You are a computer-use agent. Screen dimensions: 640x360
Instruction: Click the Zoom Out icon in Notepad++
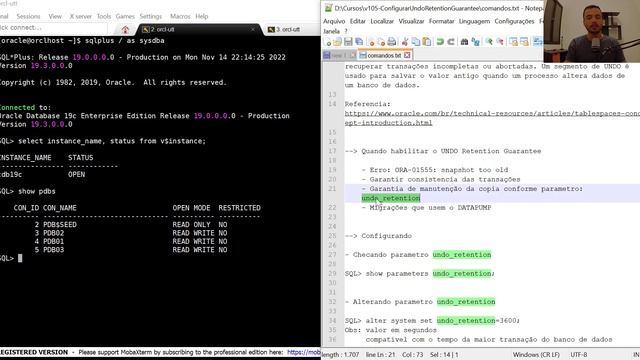point(500,42)
